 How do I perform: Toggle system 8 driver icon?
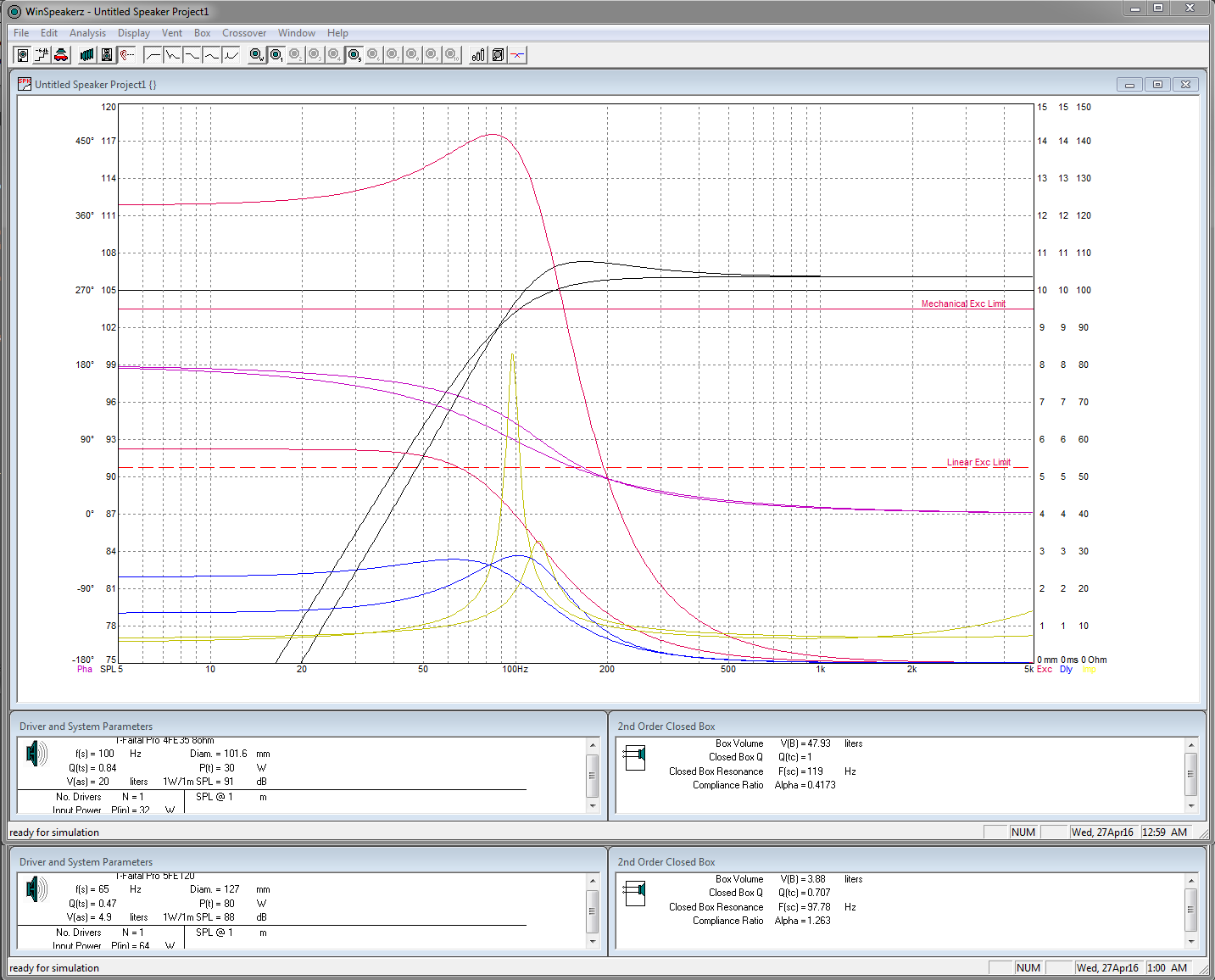pyautogui.click(x=413, y=55)
